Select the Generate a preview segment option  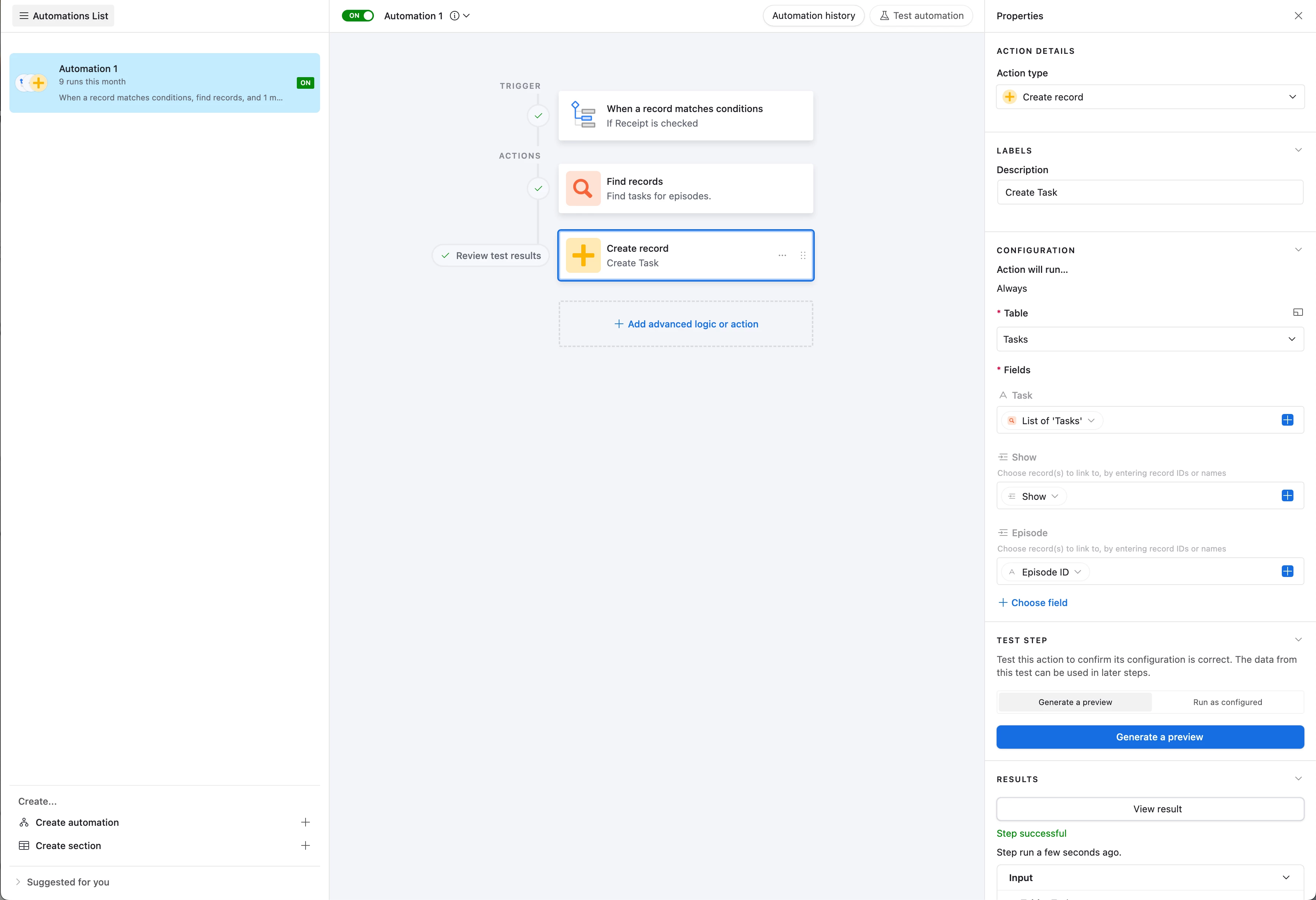(x=1075, y=702)
